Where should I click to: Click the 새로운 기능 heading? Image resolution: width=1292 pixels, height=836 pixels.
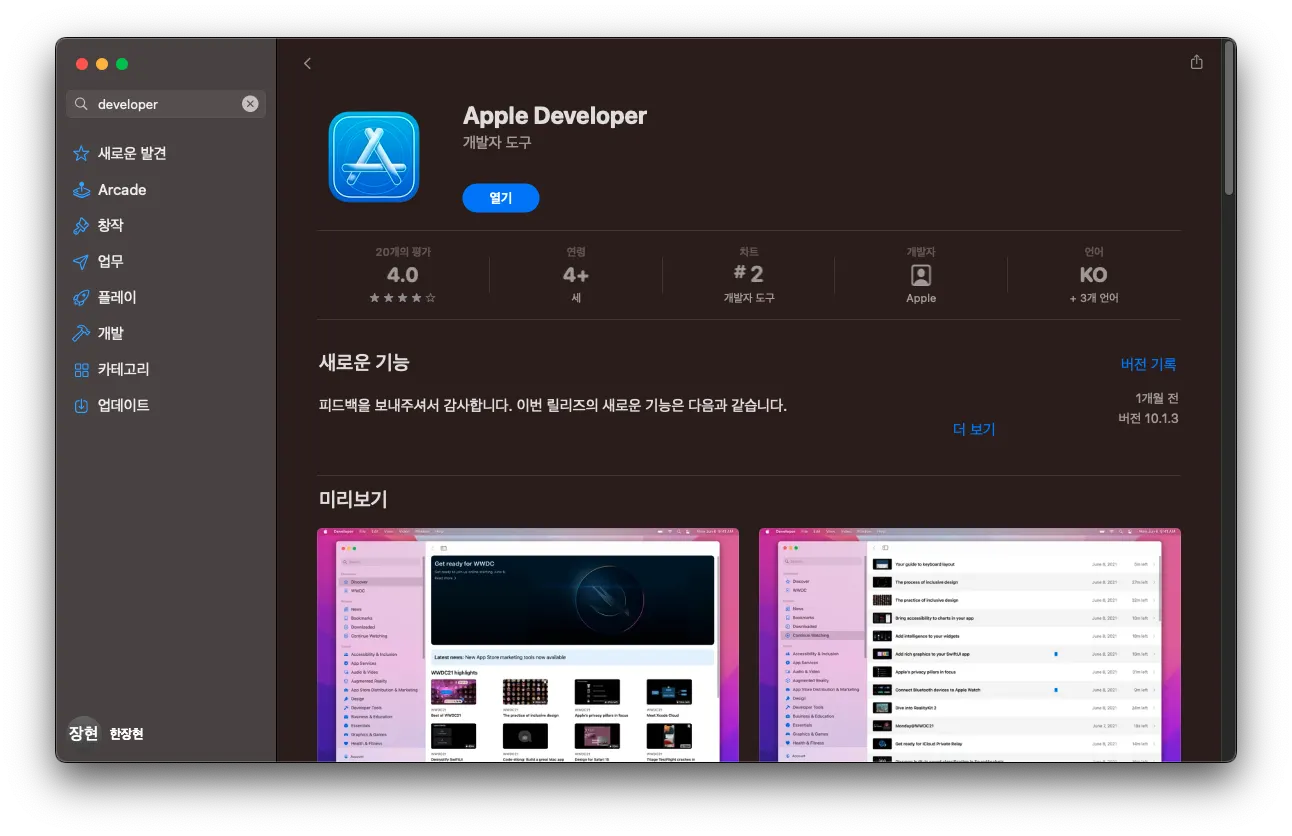coord(364,363)
